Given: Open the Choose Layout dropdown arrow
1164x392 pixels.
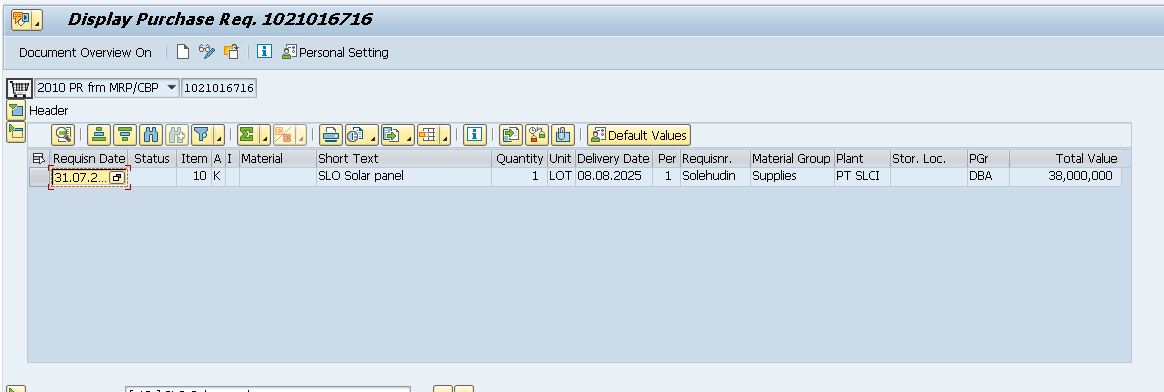Looking at the screenshot, I should pyautogui.click(x=445, y=135).
